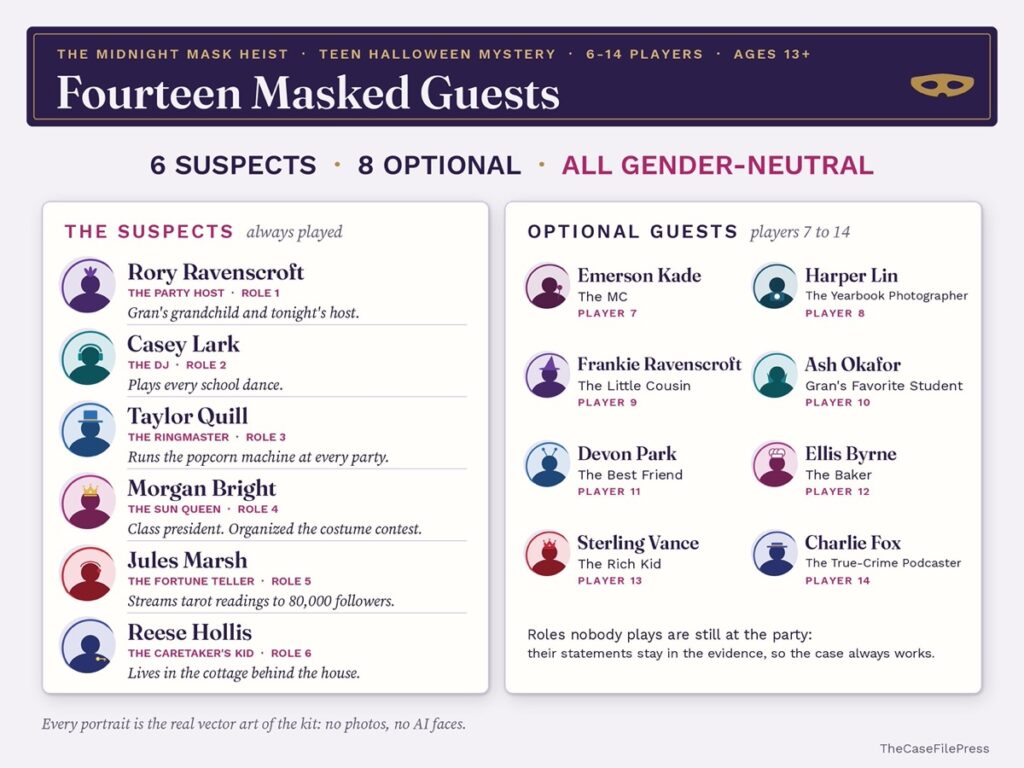Select The True-Crime Podcaster subtitle
Viewport: 1024px width, 768px height.
[x=883, y=563]
